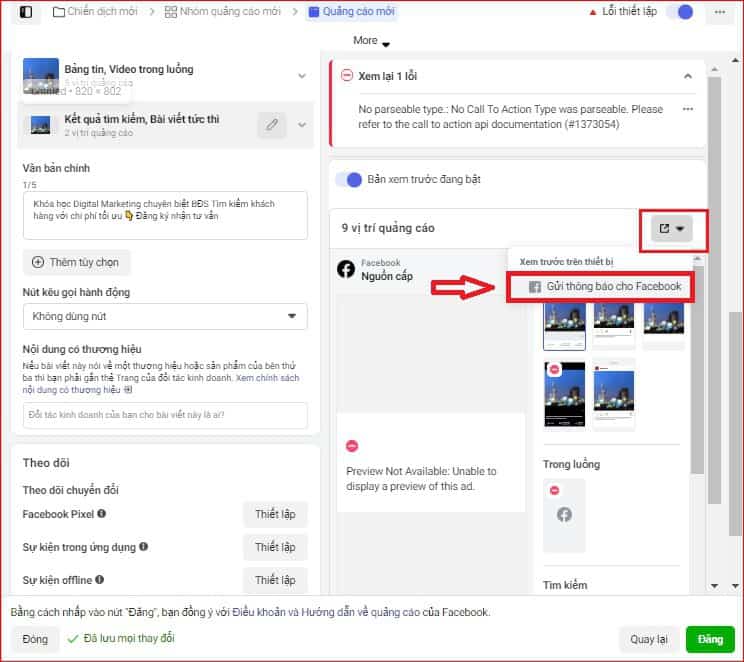Click the Facebook Pixel info icon

pyautogui.click(x=102, y=514)
